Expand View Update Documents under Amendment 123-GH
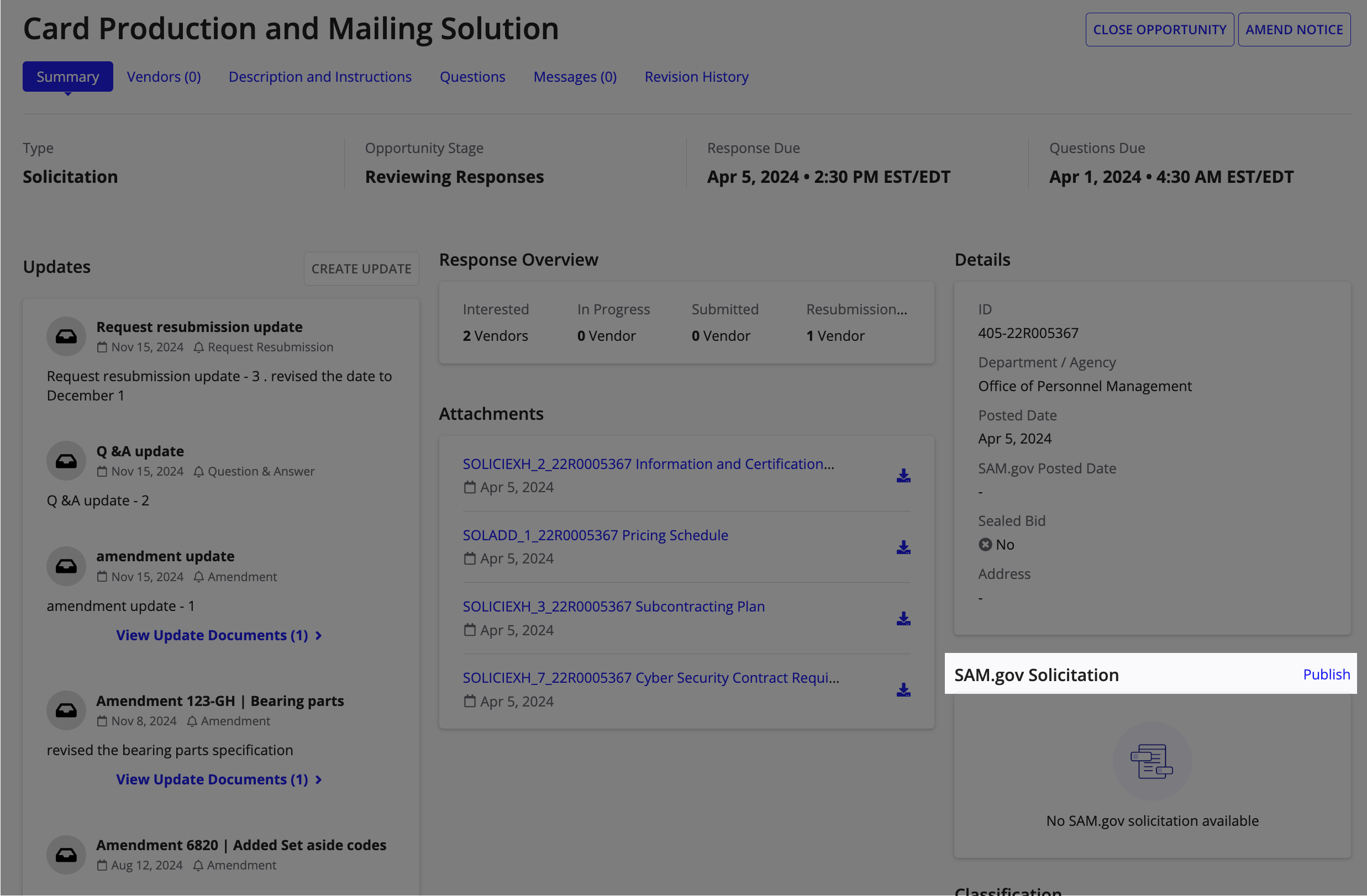 [219, 779]
